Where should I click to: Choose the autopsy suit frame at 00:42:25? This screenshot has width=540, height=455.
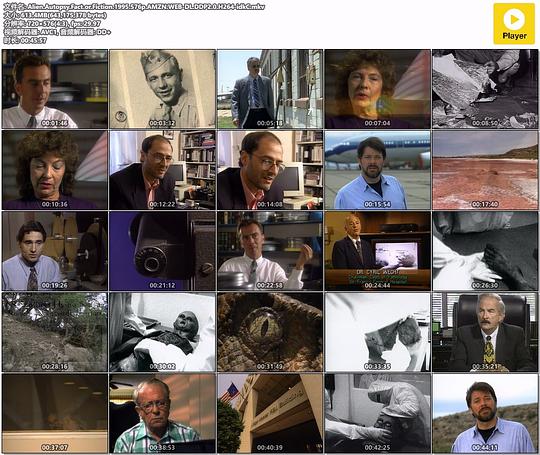[377, 413]
